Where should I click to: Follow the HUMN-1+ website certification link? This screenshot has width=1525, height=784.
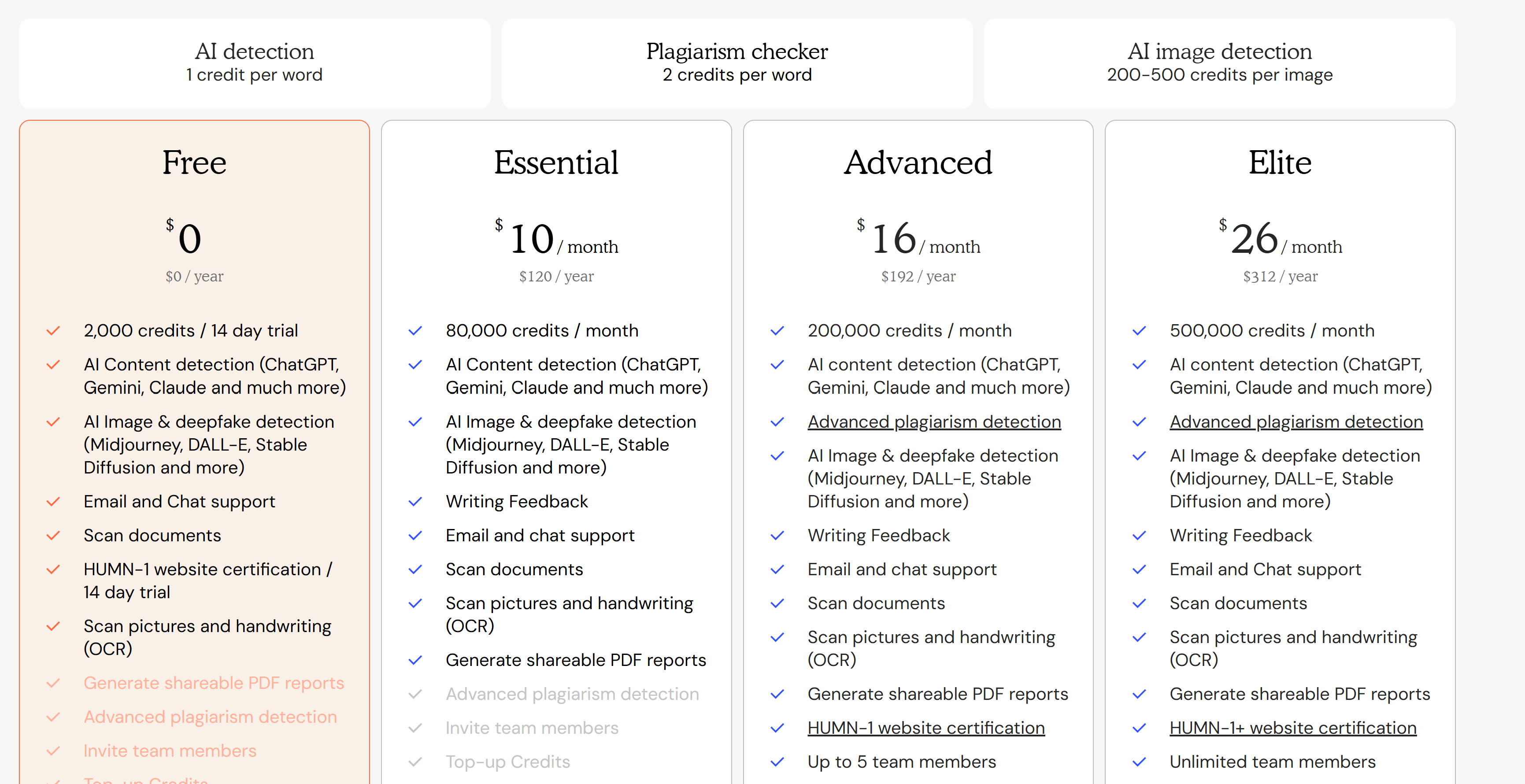point(1293,728)
